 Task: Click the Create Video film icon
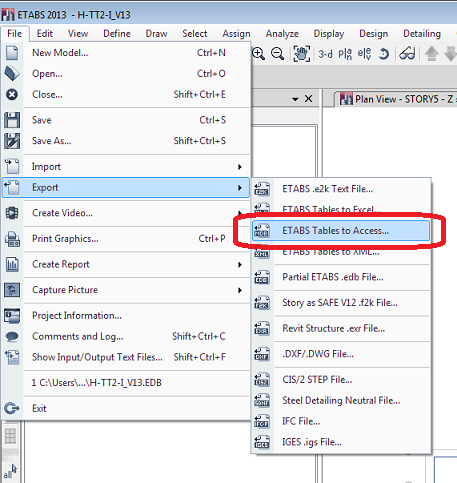click(12, 213)
